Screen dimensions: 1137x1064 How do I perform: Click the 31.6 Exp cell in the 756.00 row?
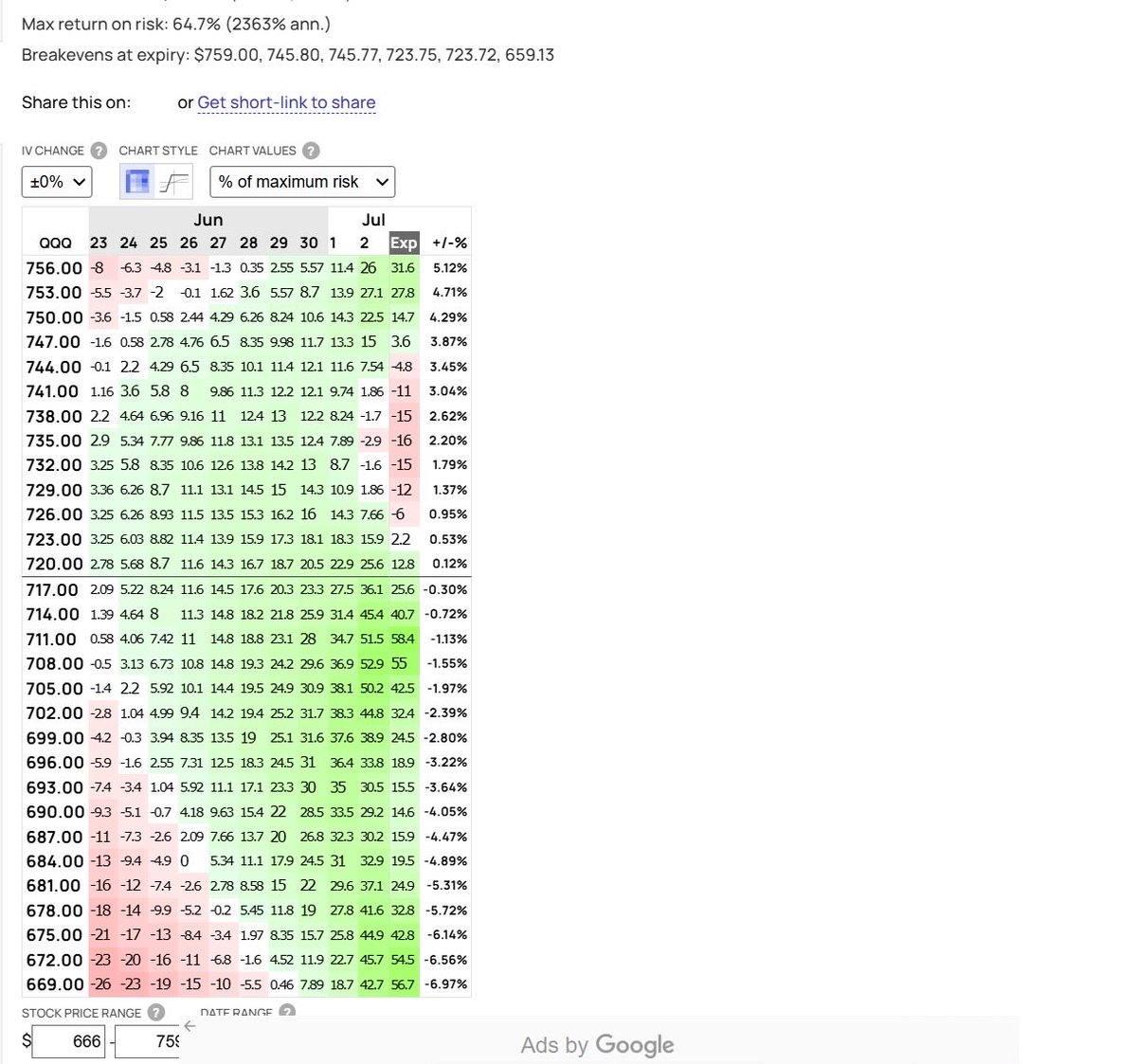coord(404,268)
